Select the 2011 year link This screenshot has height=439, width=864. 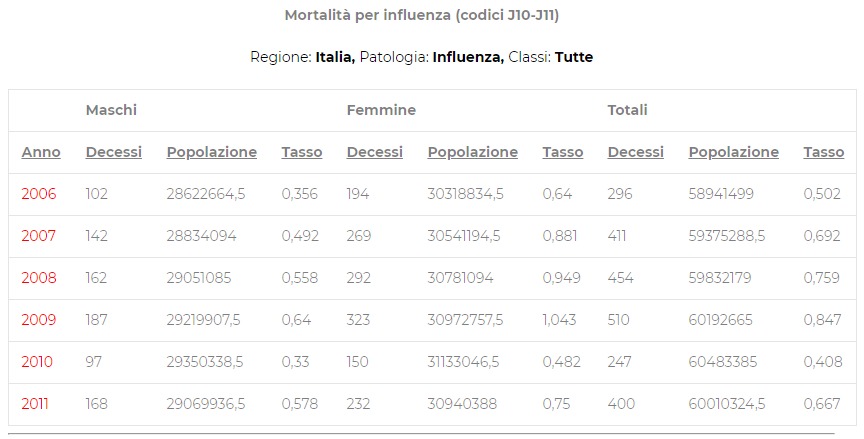point(35,404)
